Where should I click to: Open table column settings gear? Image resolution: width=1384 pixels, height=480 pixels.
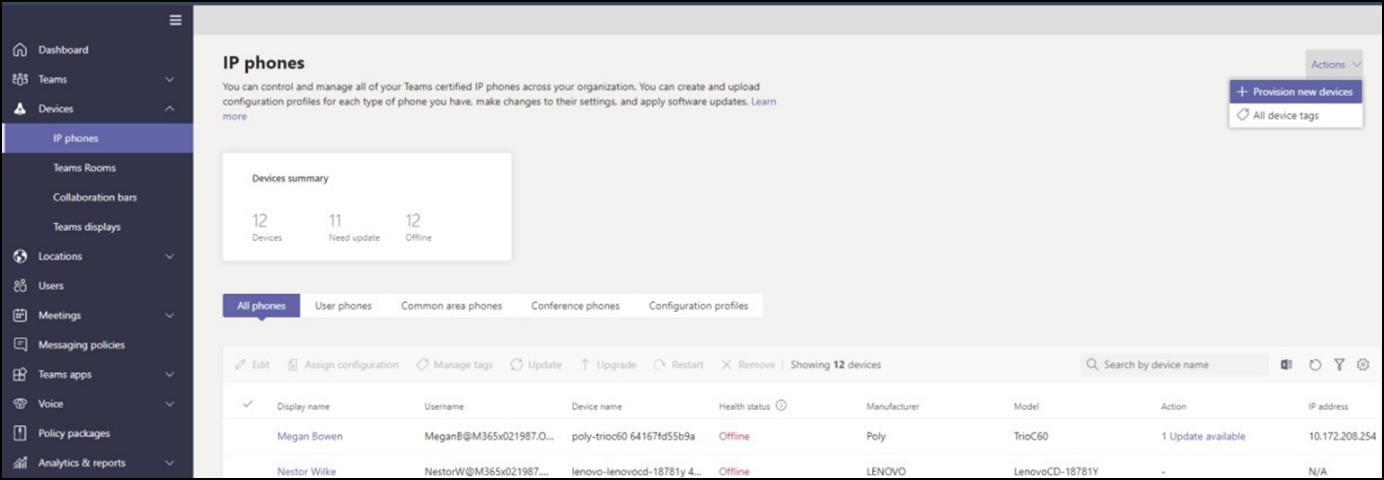1362,365
